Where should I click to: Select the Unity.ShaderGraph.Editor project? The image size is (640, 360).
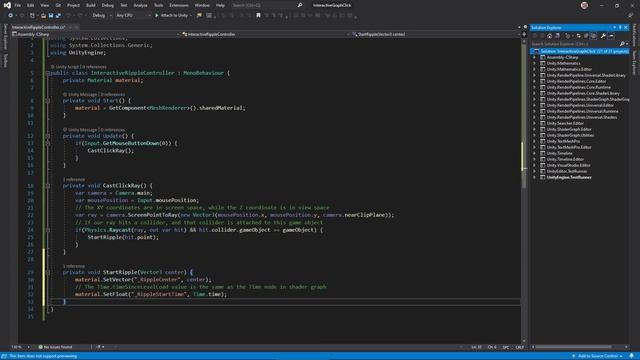pos(569,129)
